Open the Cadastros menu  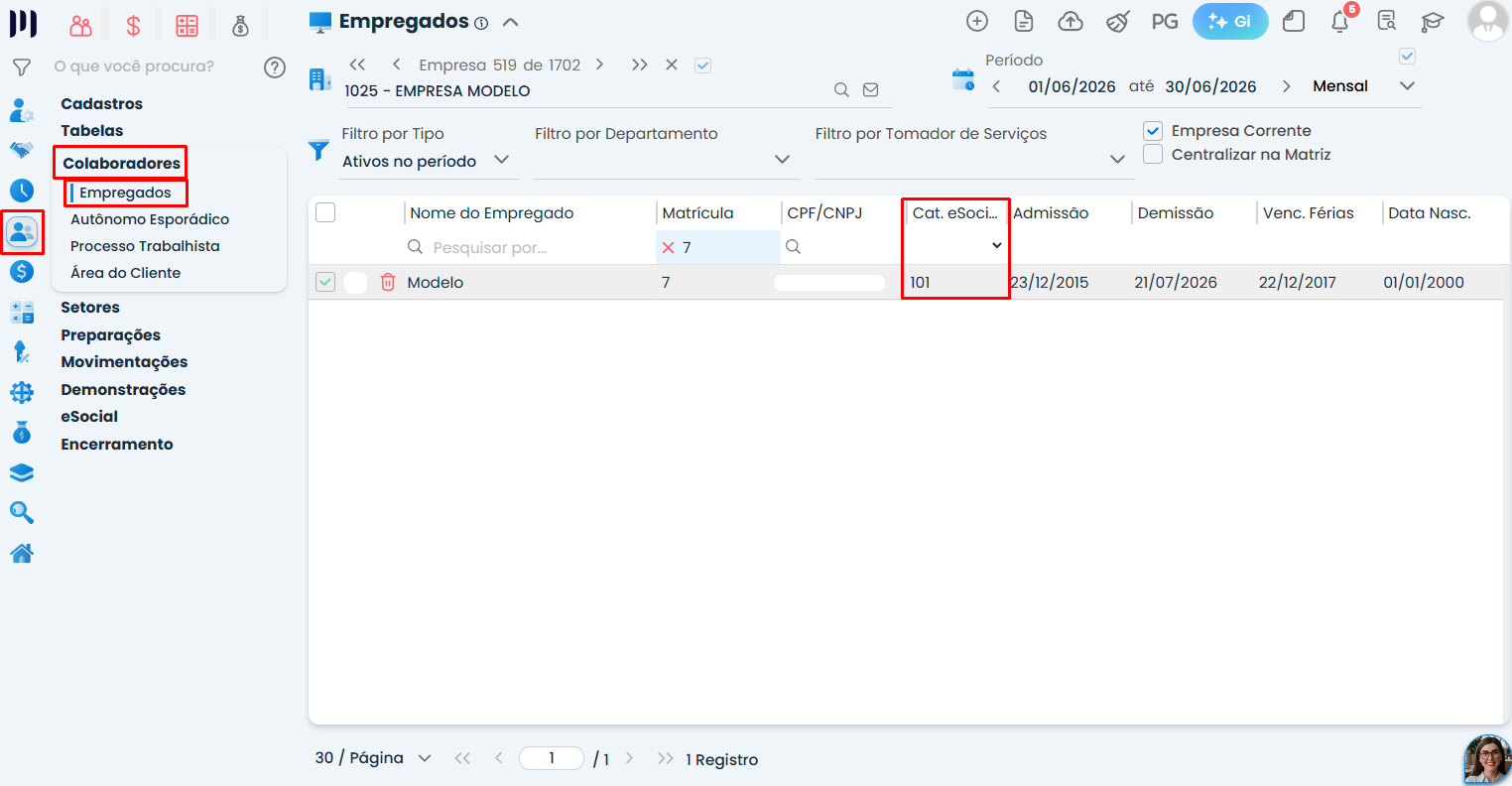101,104
